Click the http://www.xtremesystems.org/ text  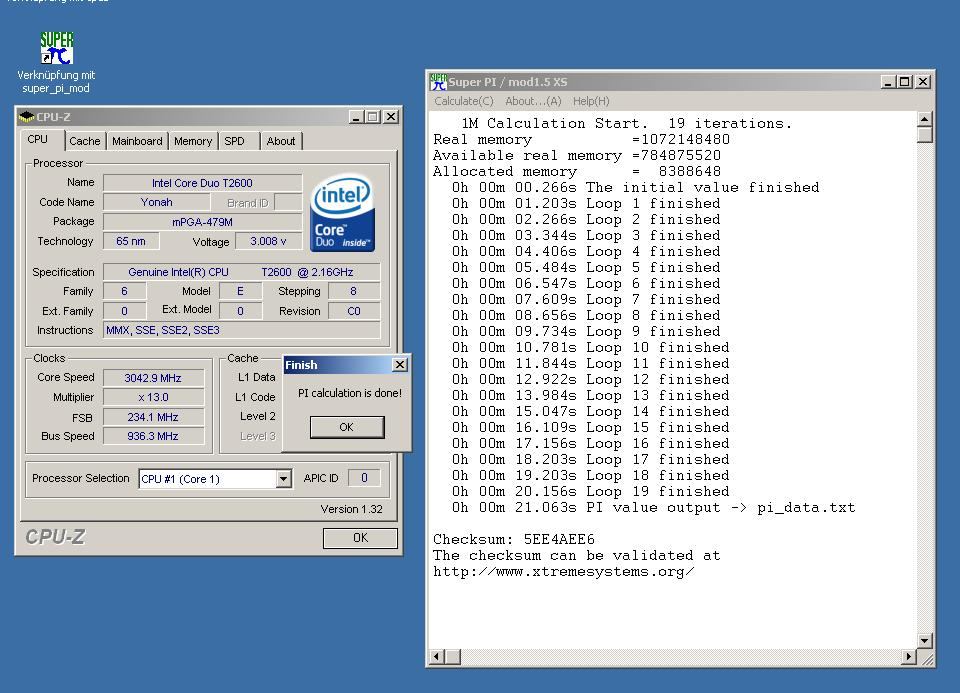click(x=563, y=572)
